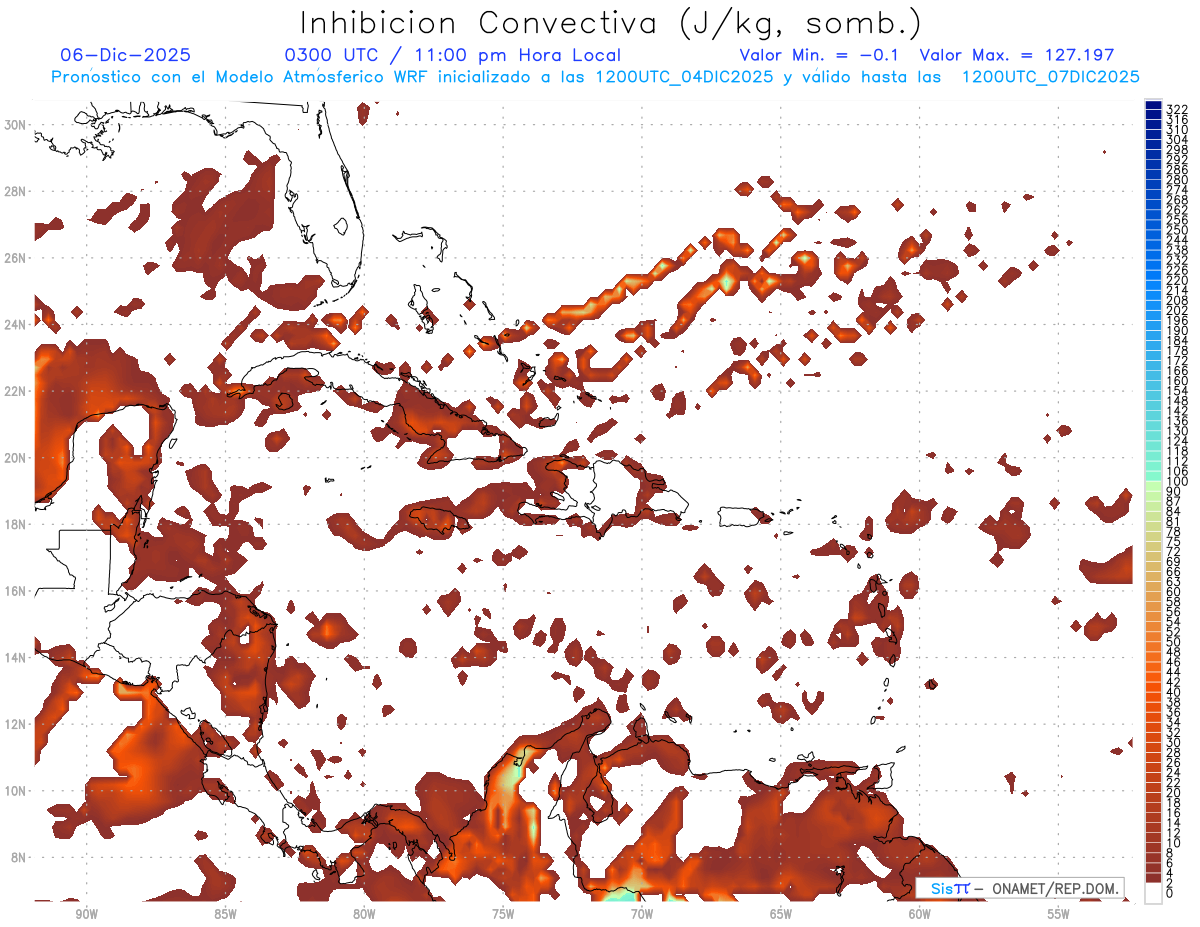Click the "Valor Max. = 127.197" text
The image size is (1200, 927).
1017,55
